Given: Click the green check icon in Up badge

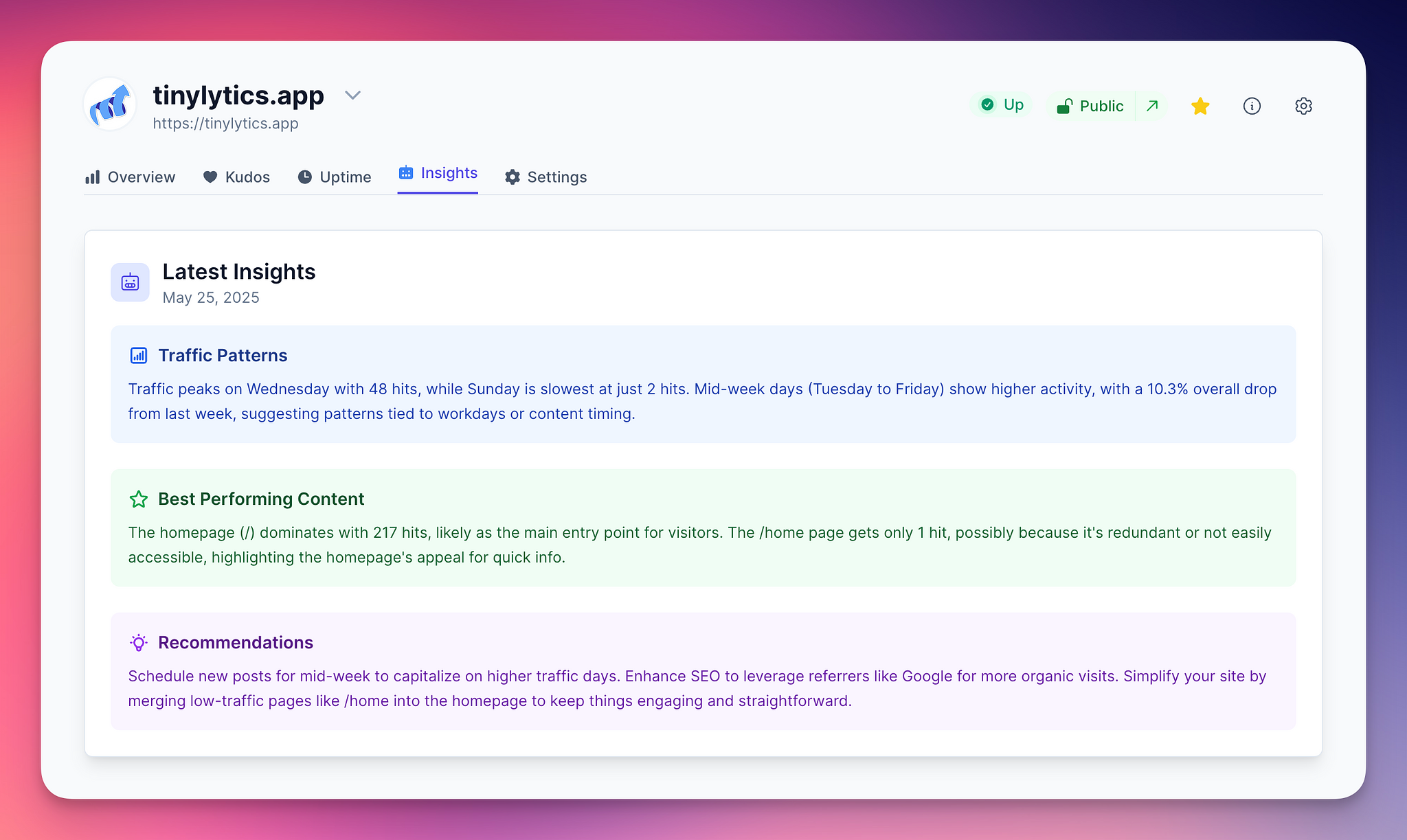Looking at the screenshot, I should coord(987,104).
